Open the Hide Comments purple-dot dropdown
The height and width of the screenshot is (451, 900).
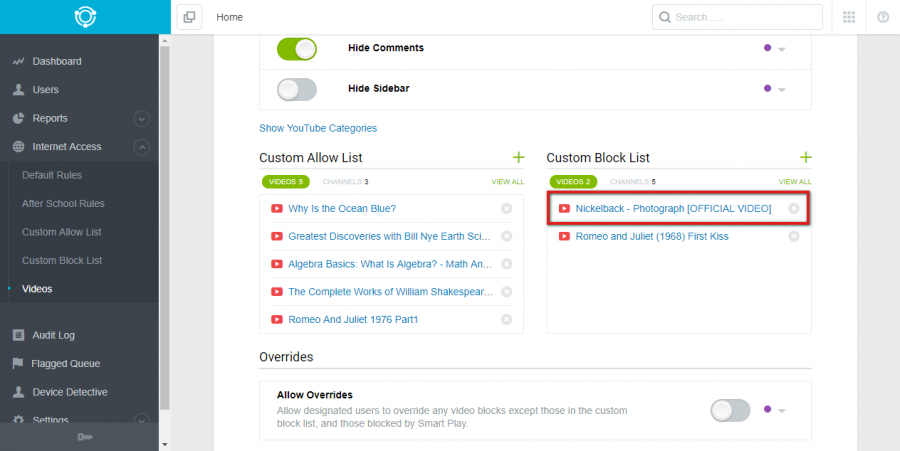[x=774, y=49]
